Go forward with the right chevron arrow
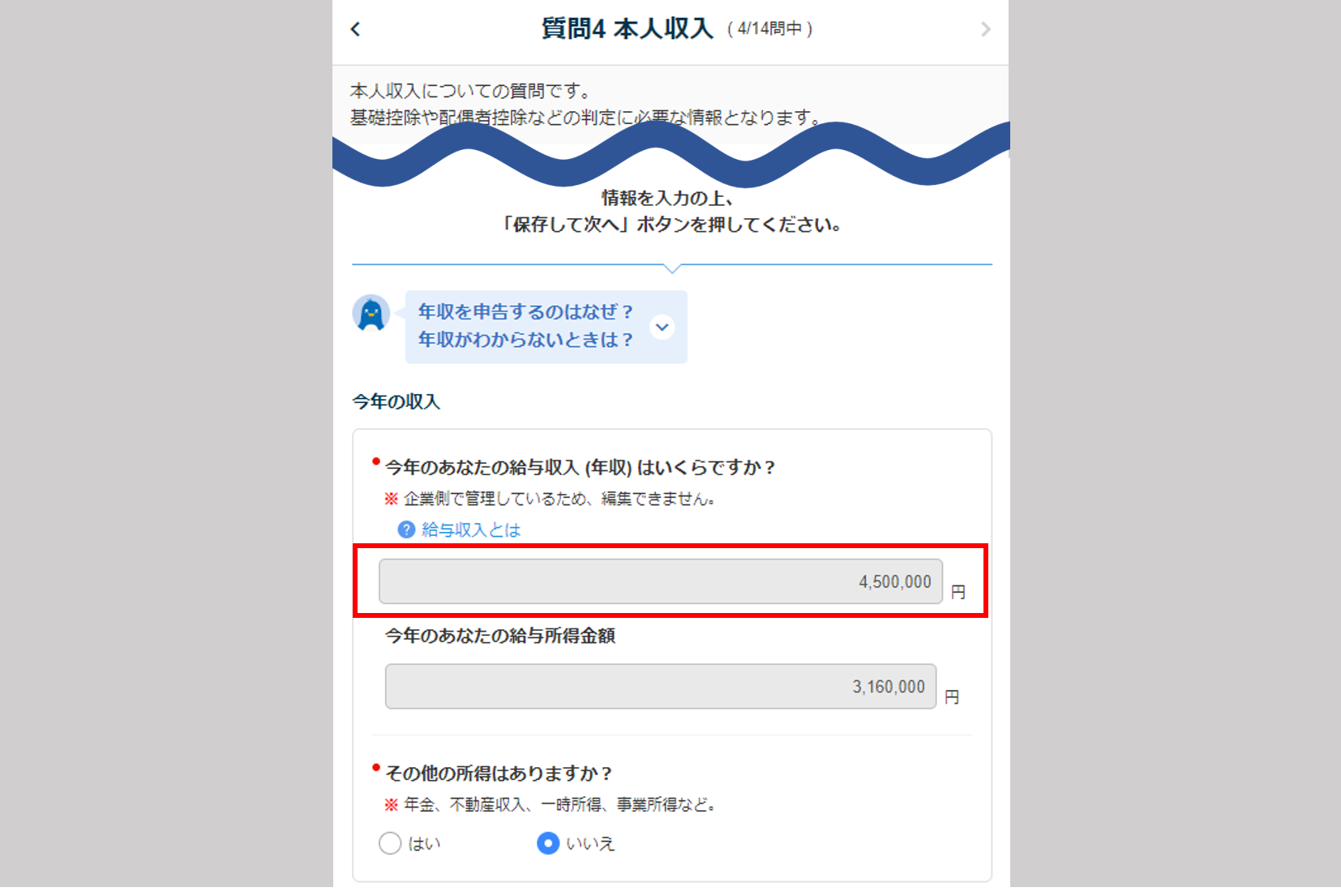This screenshot has height=896, width=1341. 986,29
